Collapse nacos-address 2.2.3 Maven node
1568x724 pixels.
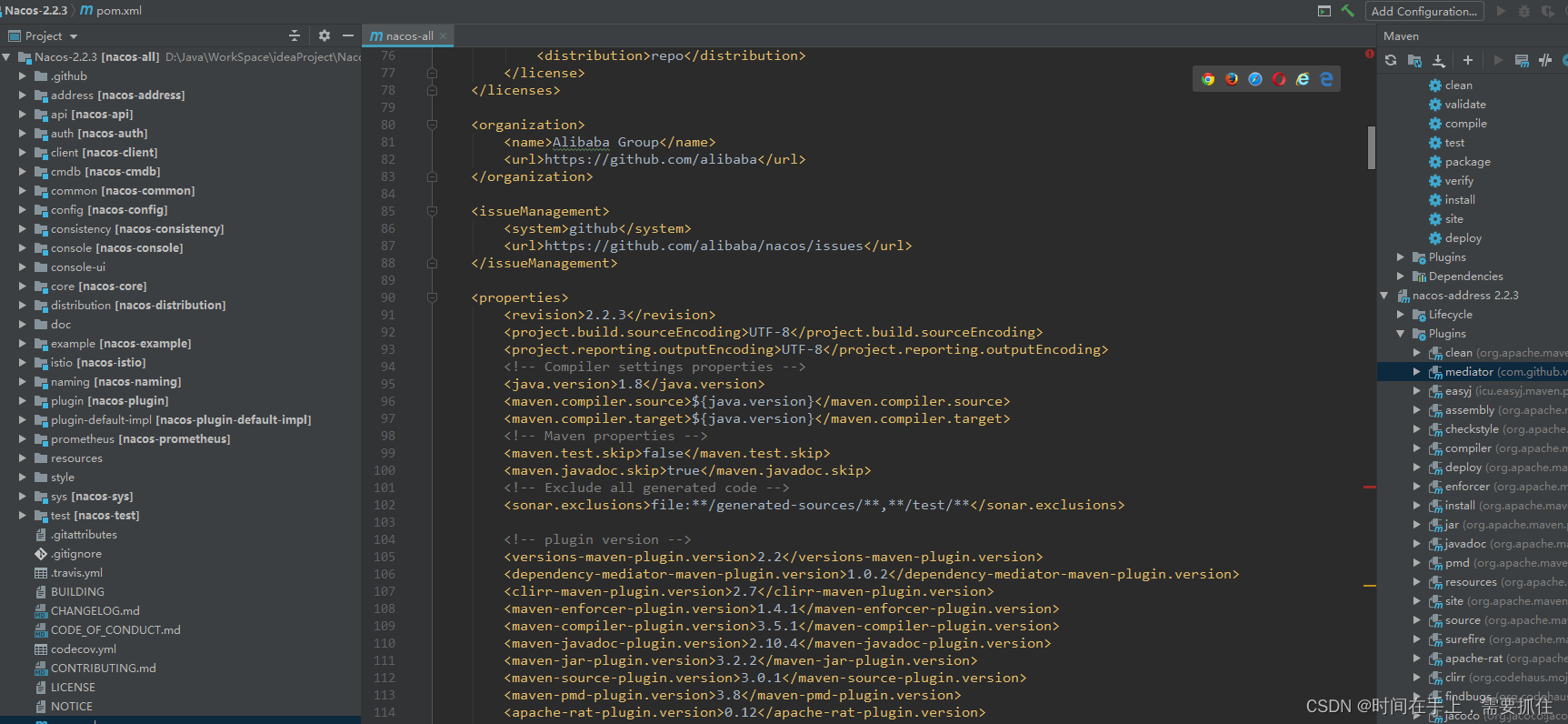[x=1384, y=295]
